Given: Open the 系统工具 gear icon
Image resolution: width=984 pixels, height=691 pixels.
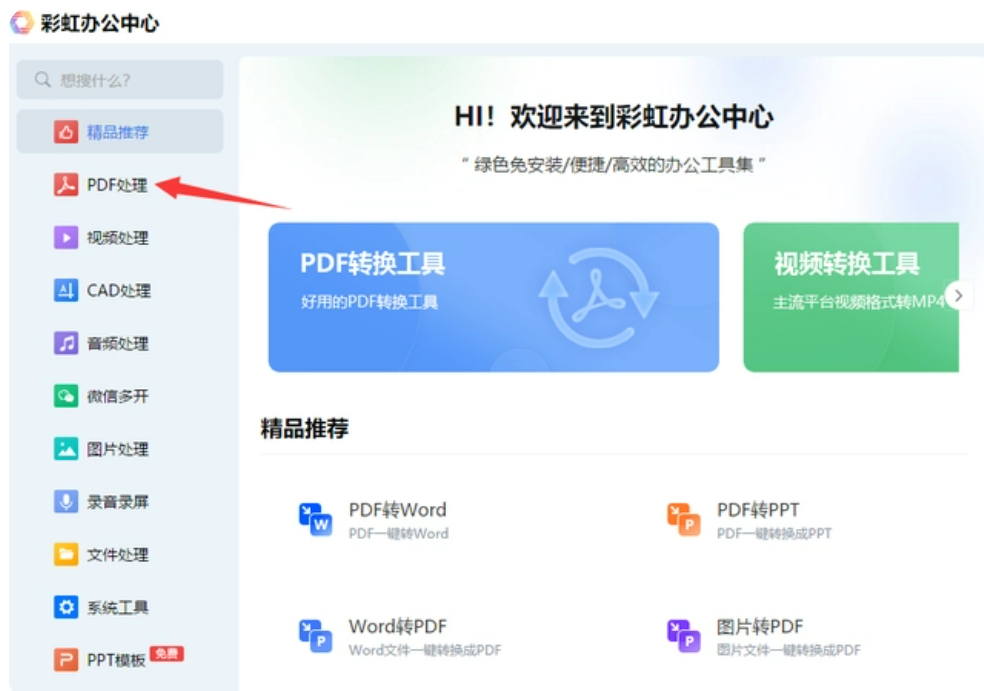Looking at the screenshot, I should 65,607.
